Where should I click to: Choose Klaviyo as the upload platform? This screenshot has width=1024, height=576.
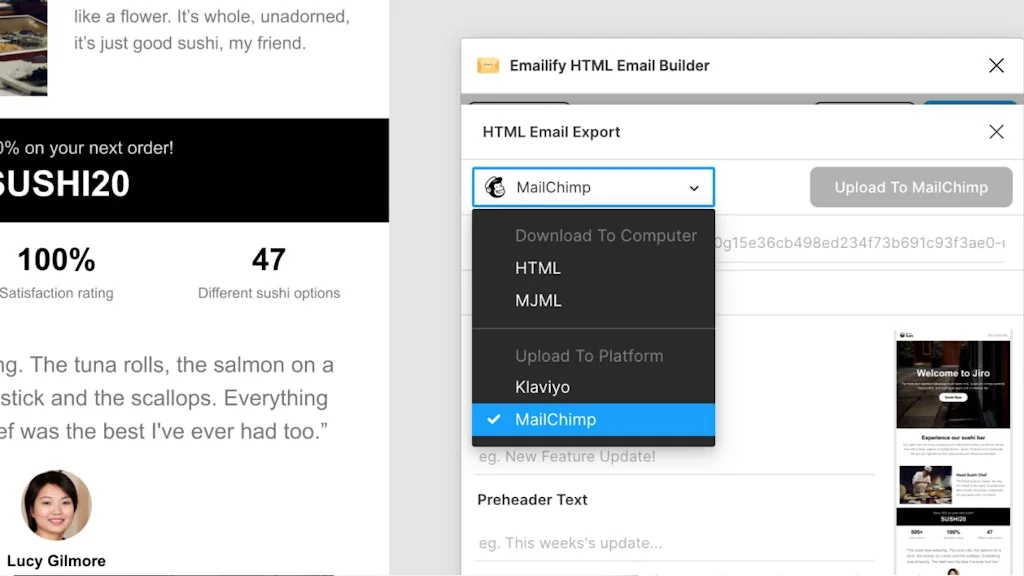543,387
